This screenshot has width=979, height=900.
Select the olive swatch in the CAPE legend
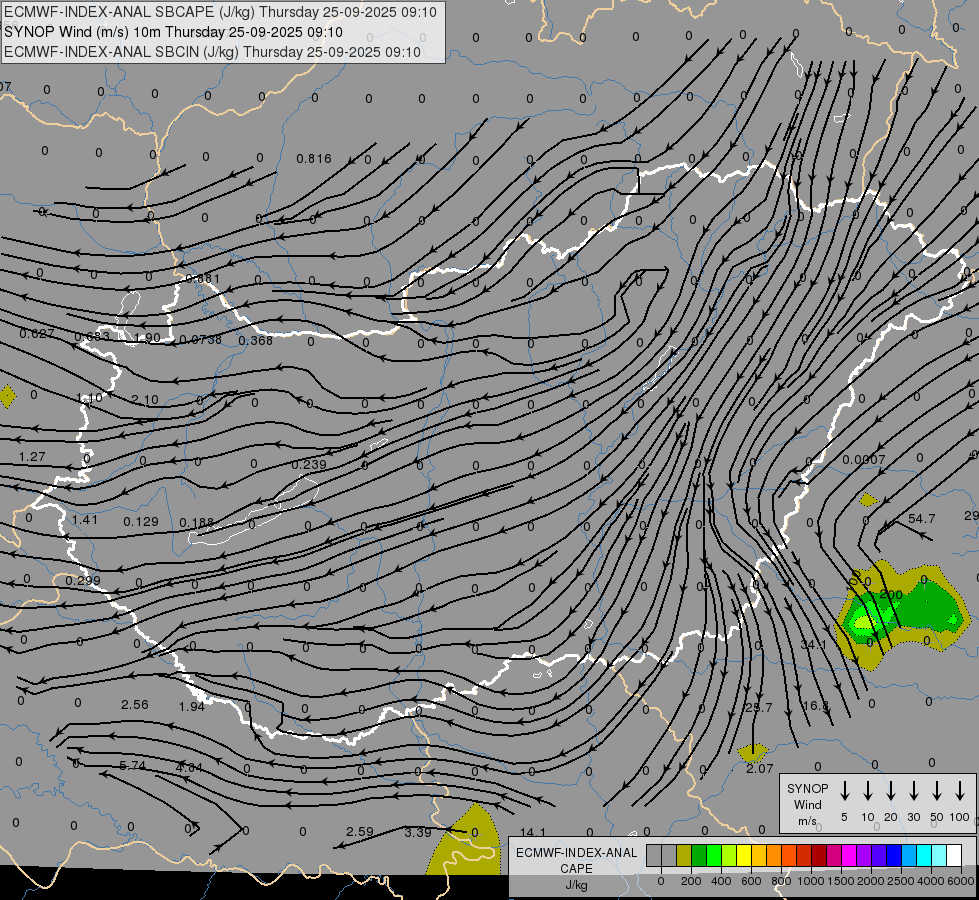coord(684,855)
